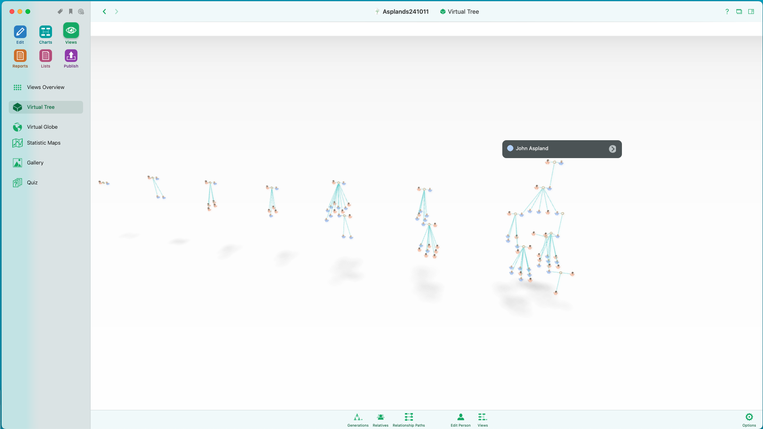Open Virtual Globe view
Viewport: 763px width, 429px height.
click(x=46, y=127)
